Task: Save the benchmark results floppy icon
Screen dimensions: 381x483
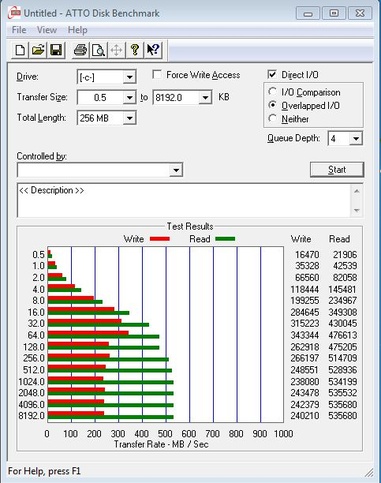Action: pos(56,50)
